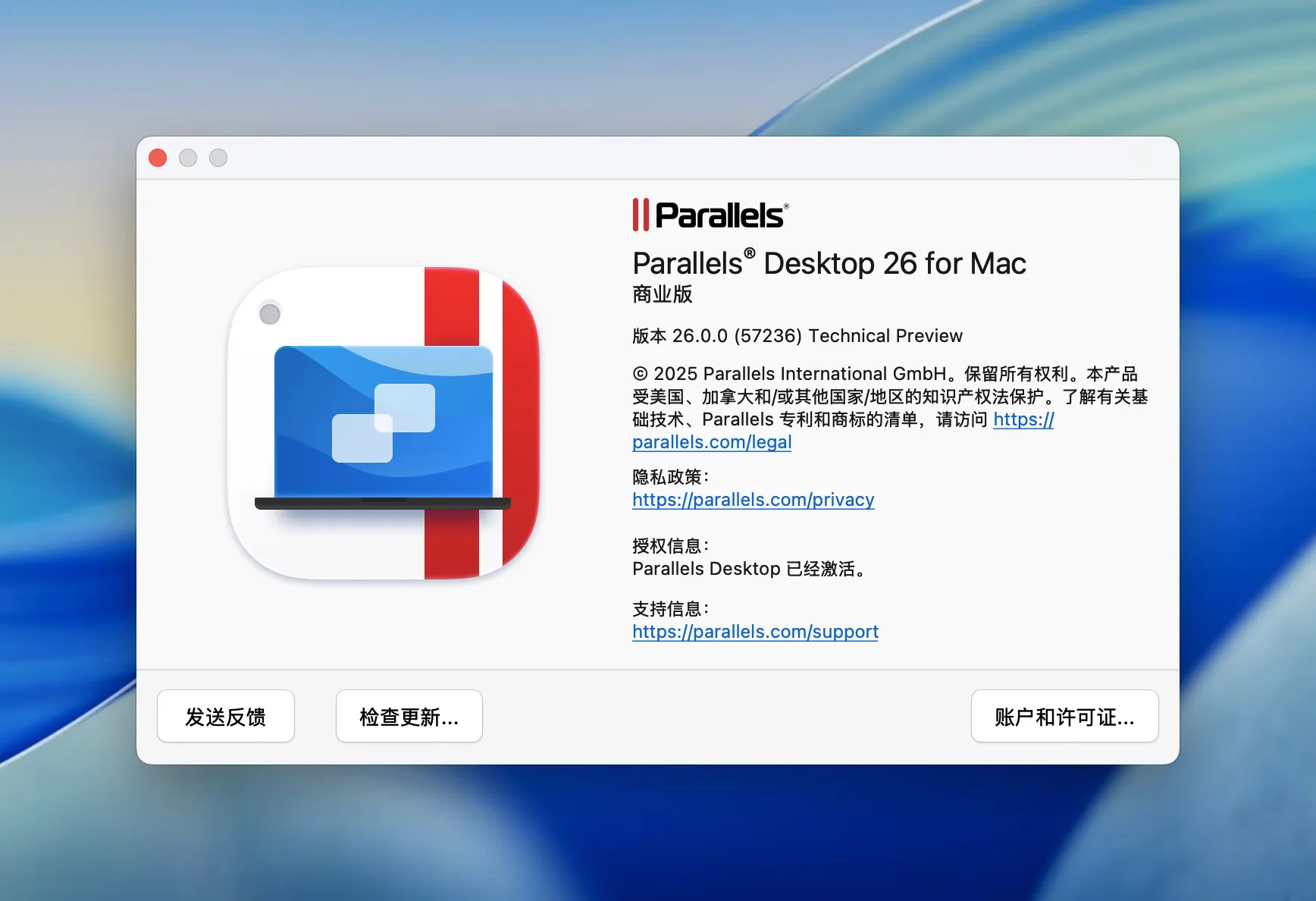1316x901 pixels.
Task: Open the parallels.com/legal link
Action: pos(711,442)
